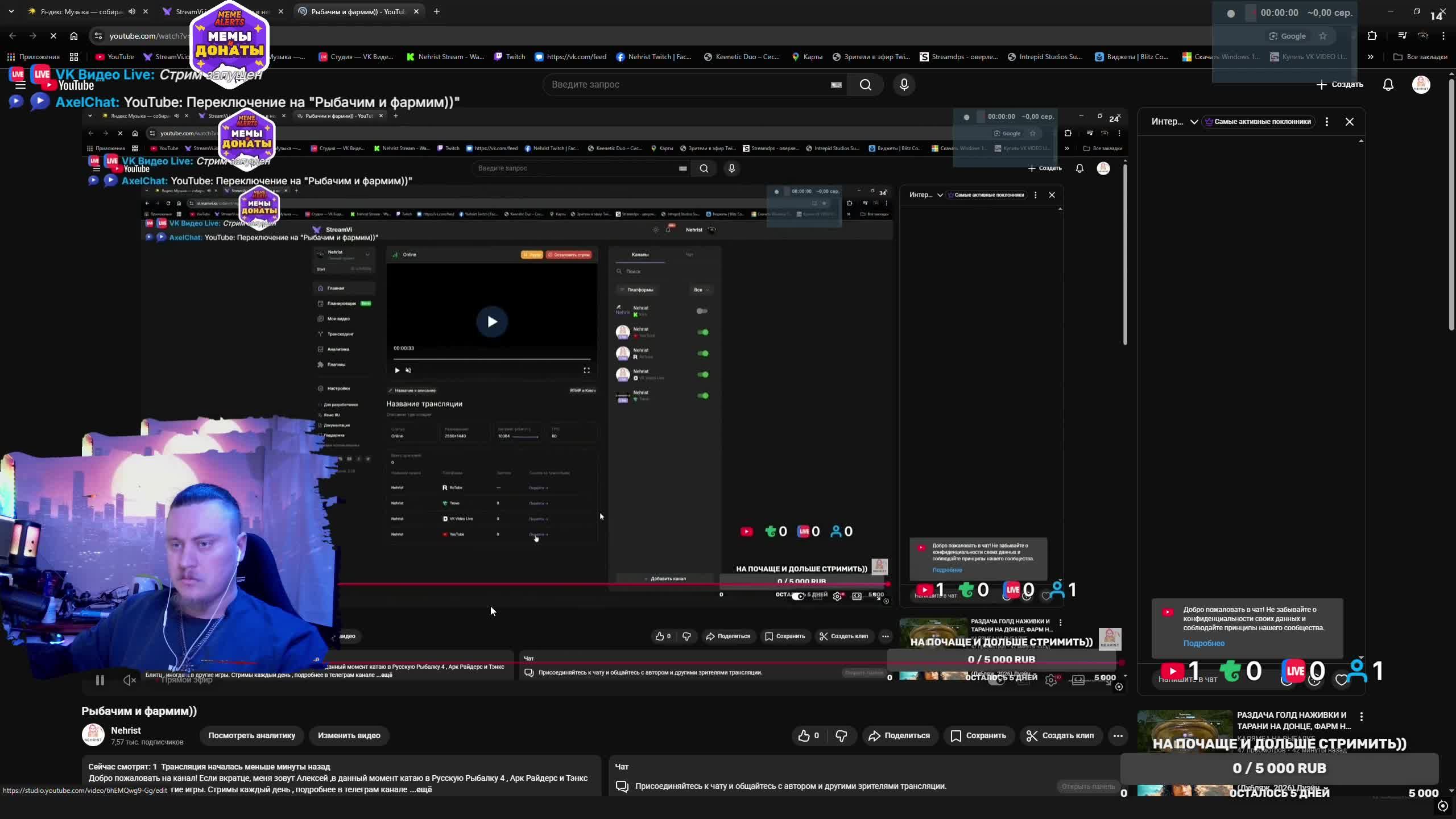Screen dimensions: 1456x819
Task: Click the YouTube search magnifier button
Action: click(x=865, y=85)
